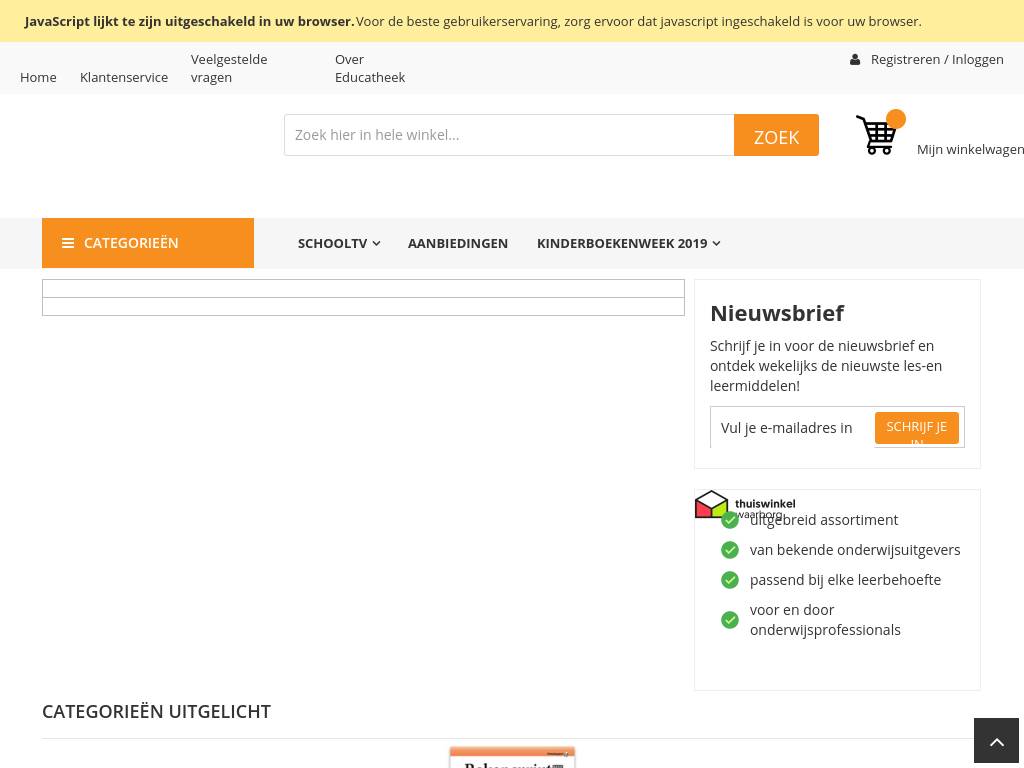The width and height of the screenshot is (1024, 768).
Task: Click the Thuiswinkel Waarborg logo
Action: click(x=745, y=505)
